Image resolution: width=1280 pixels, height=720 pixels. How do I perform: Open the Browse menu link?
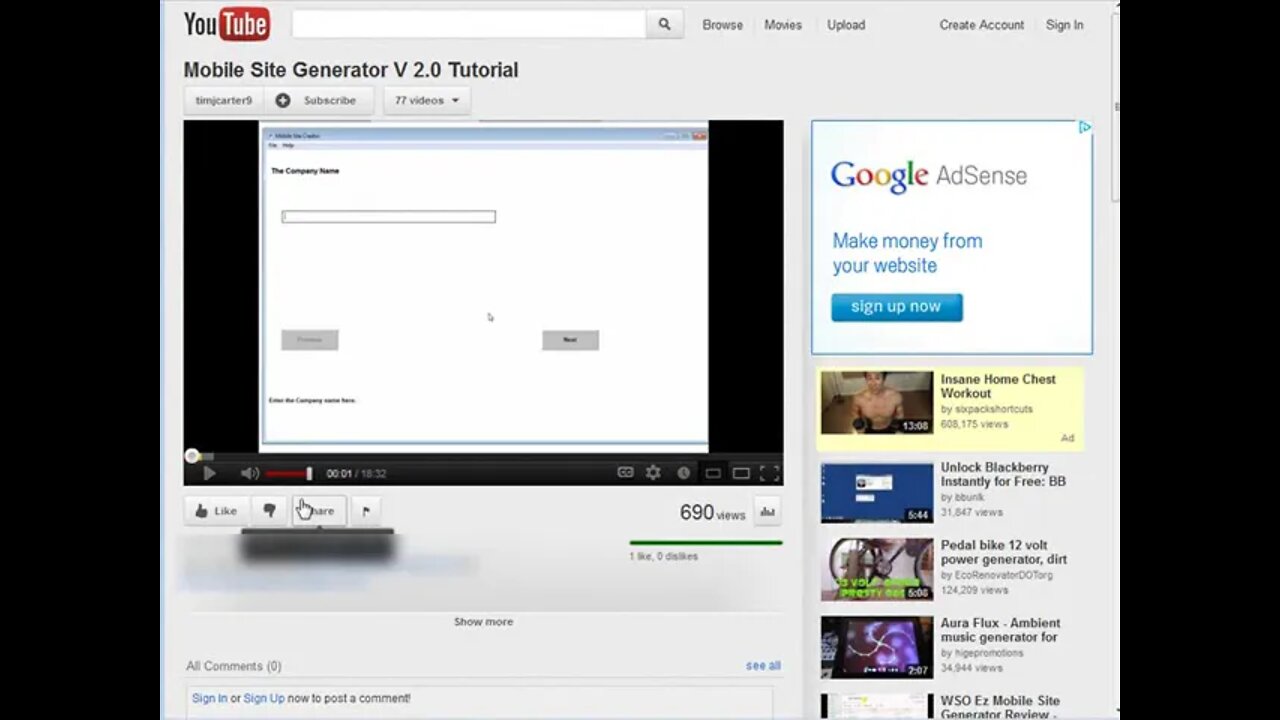click(x=722, y=25)
